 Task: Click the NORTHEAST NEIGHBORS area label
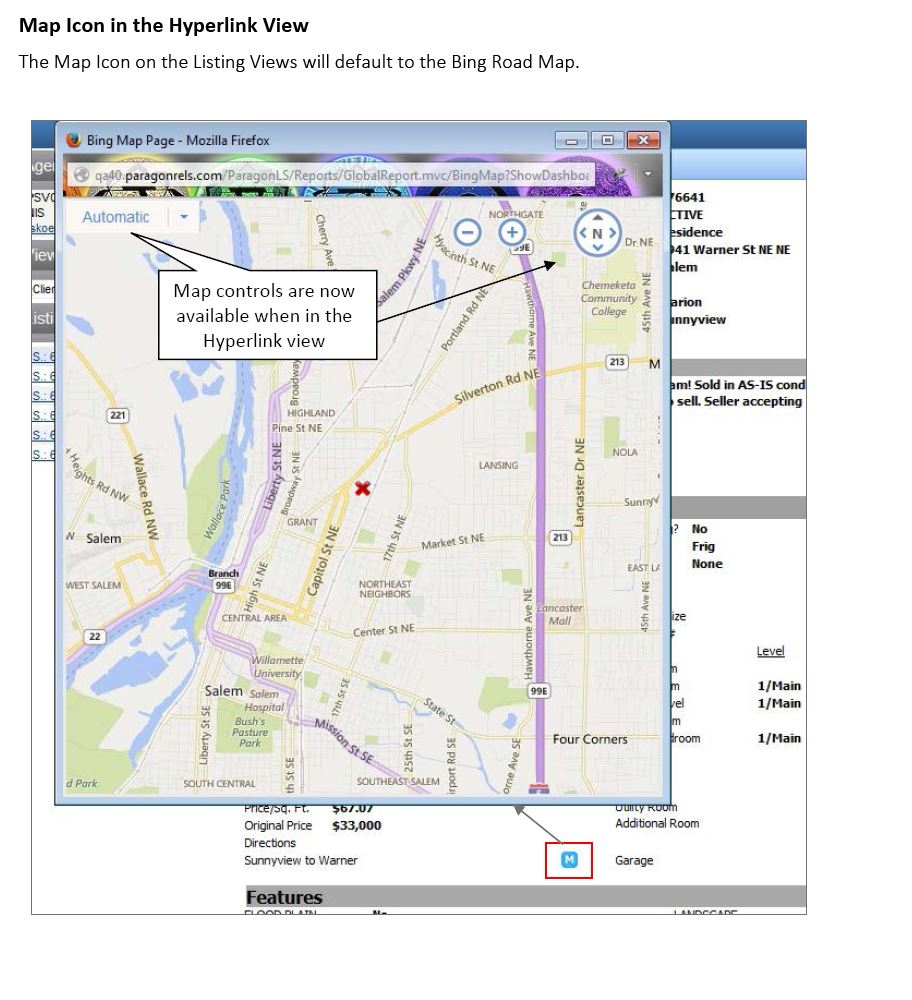pos(385,589)
